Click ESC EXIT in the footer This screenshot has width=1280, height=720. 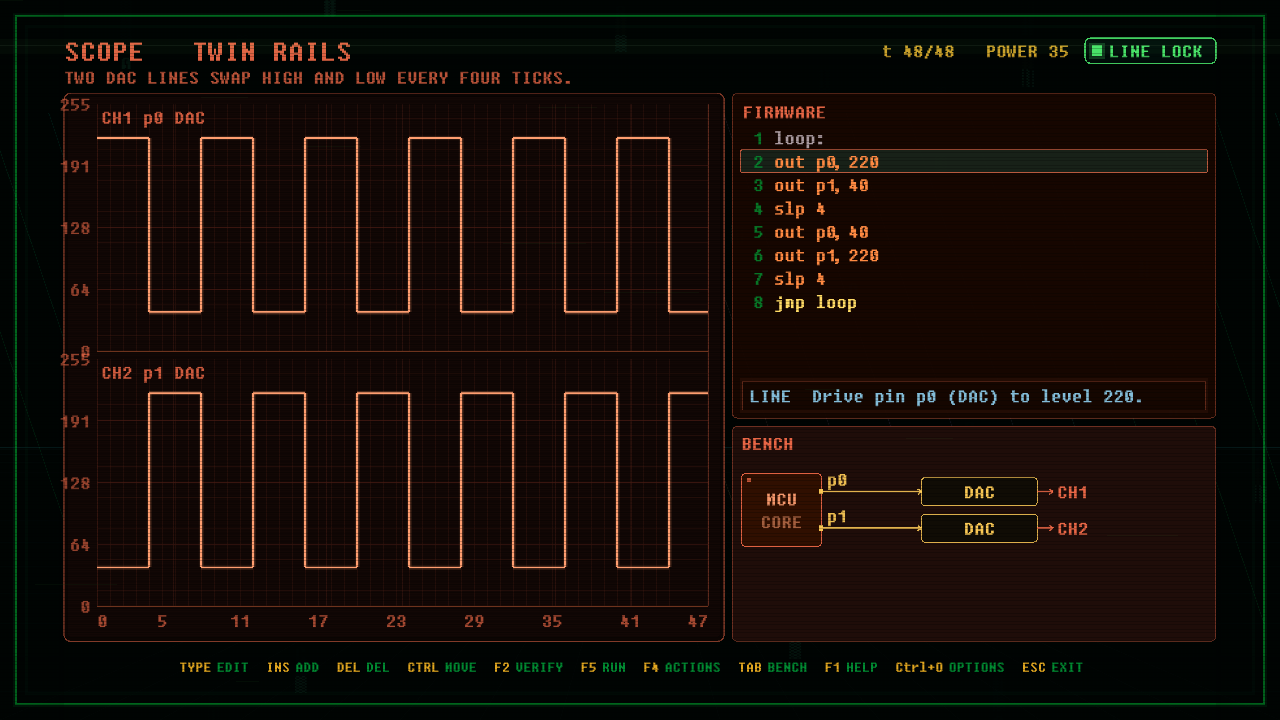point(1053,667)
